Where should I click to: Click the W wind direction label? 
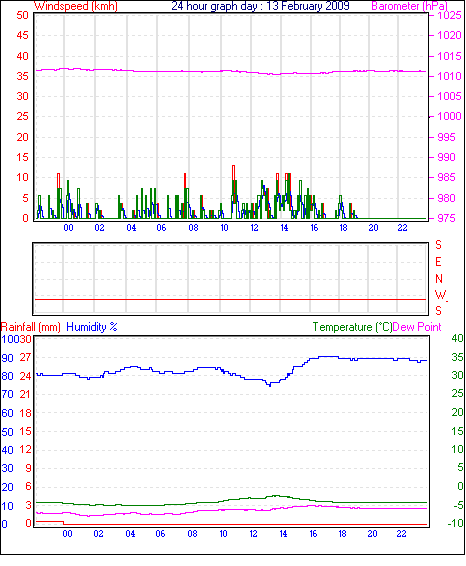coord(440,295)
